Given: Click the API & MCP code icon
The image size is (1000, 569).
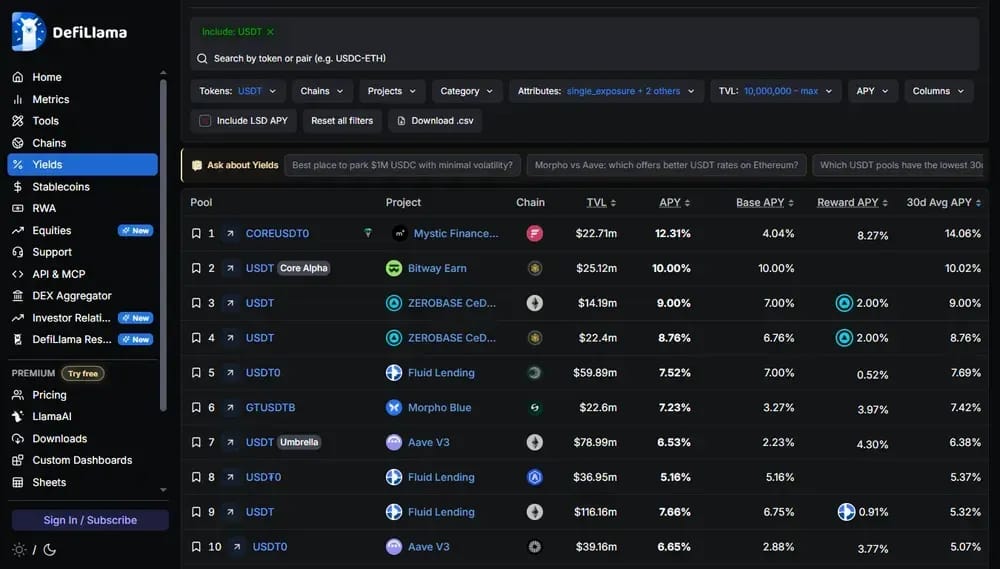Looking at the screenshot, I should [x=18, y=274].
